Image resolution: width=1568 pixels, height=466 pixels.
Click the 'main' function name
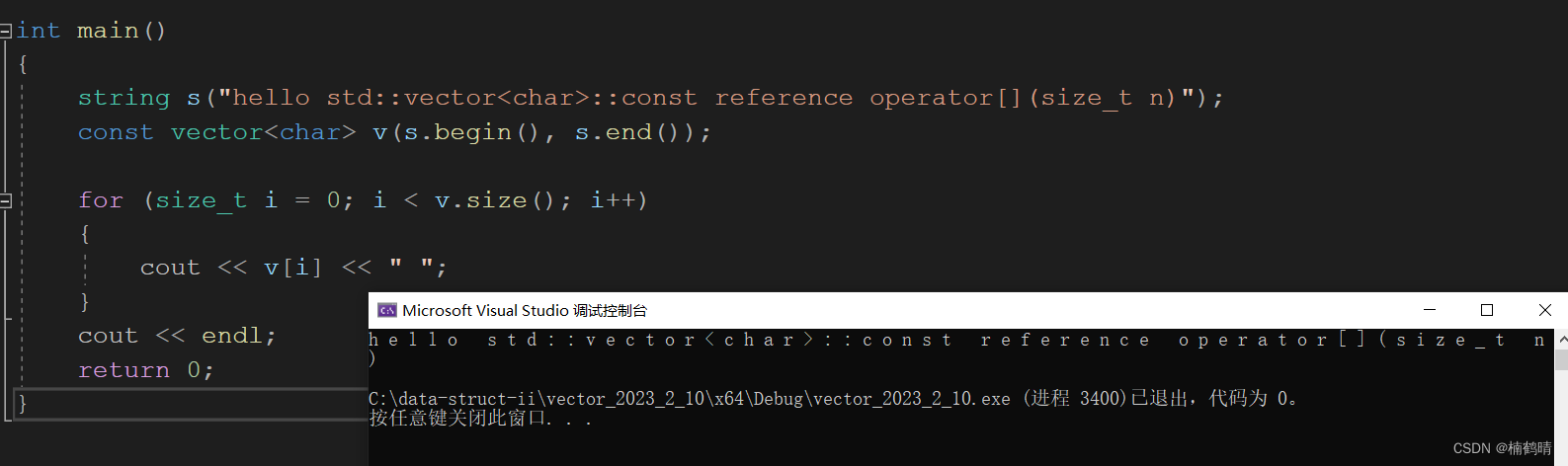point(108,31)
